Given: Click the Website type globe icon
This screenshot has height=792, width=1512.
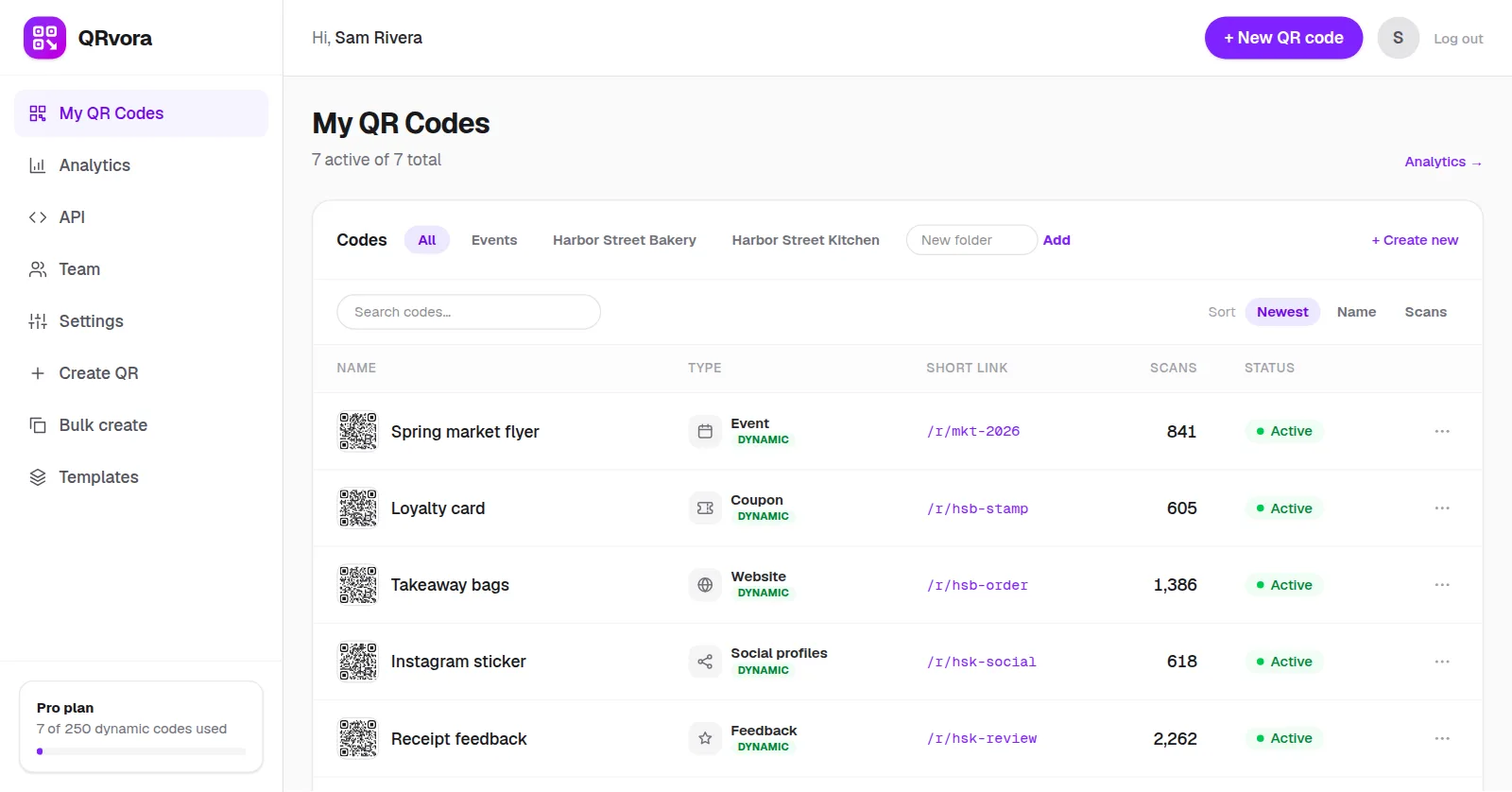Looking at the screenshot, I should pyautogui.click(x=705, y=585).
